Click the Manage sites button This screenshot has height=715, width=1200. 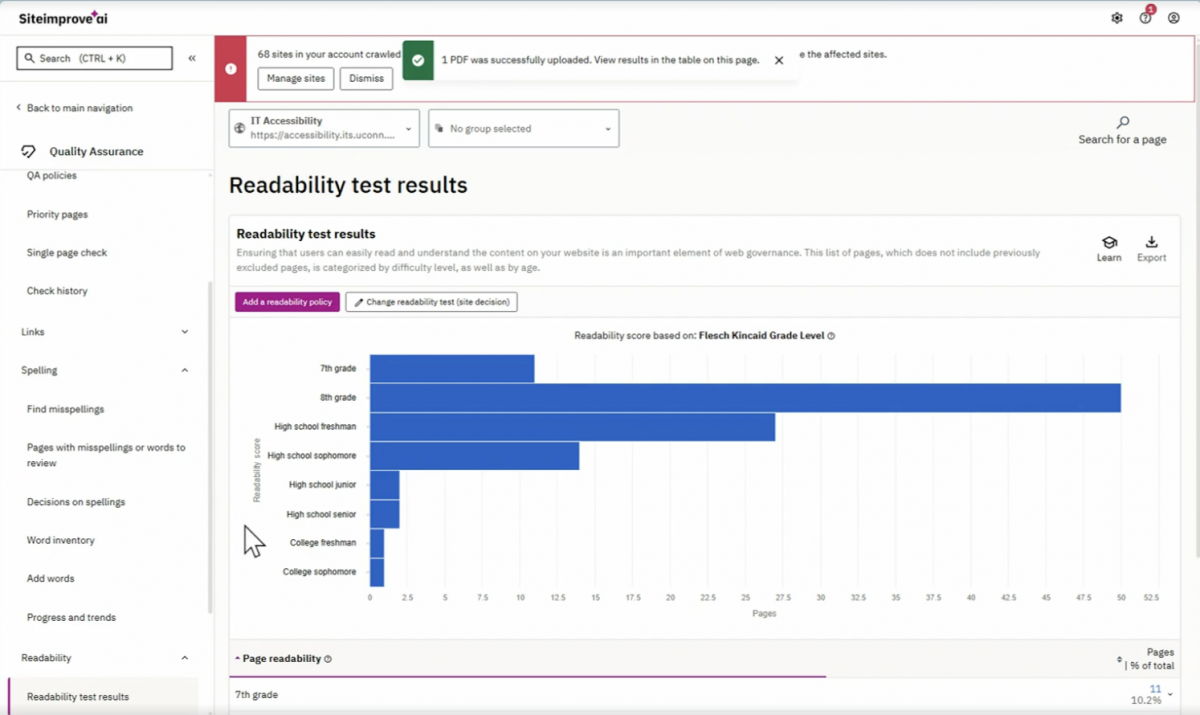296,78
